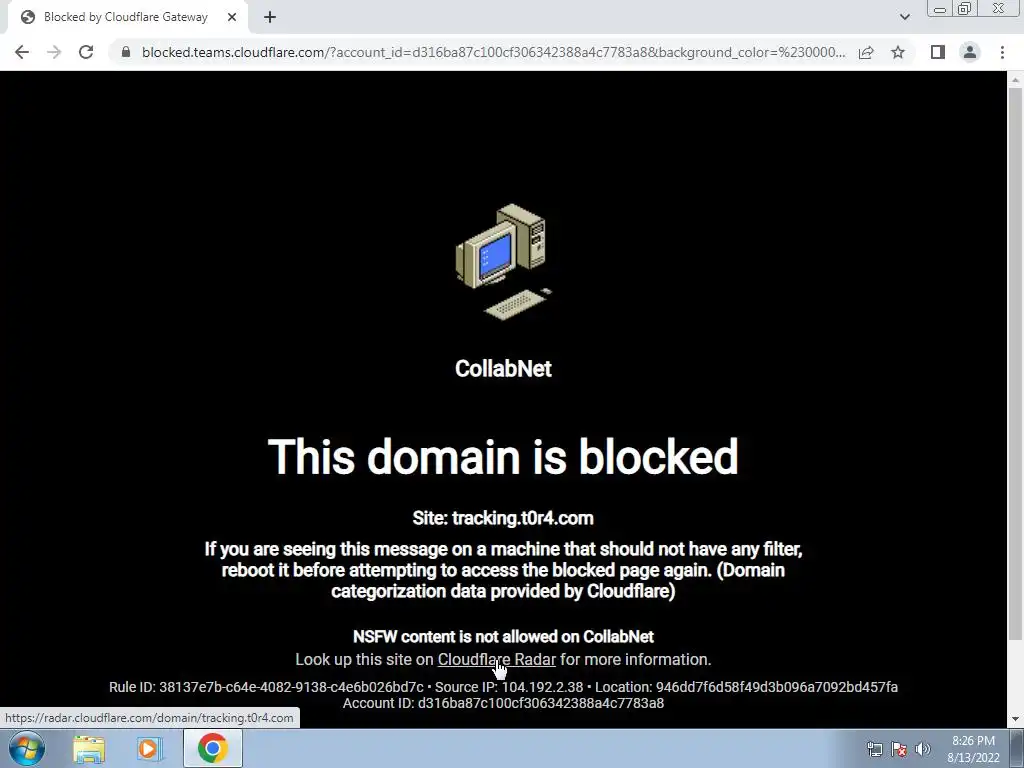
Task: Click the browser Back arrow
Action: tap(22, 52)
